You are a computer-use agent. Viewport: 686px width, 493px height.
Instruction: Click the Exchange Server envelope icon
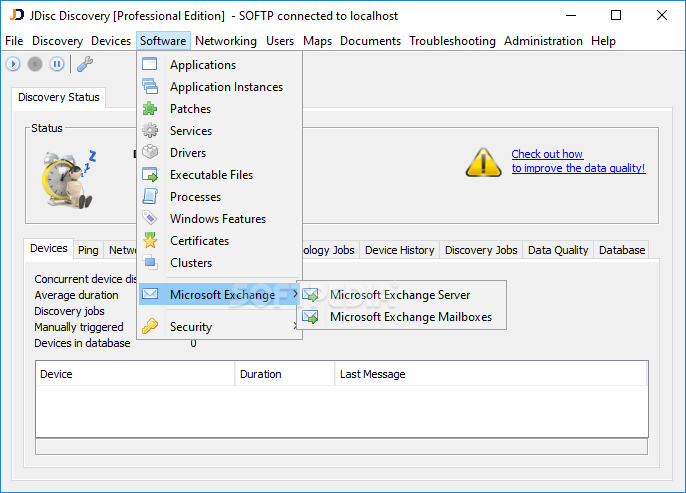[311, 295]
